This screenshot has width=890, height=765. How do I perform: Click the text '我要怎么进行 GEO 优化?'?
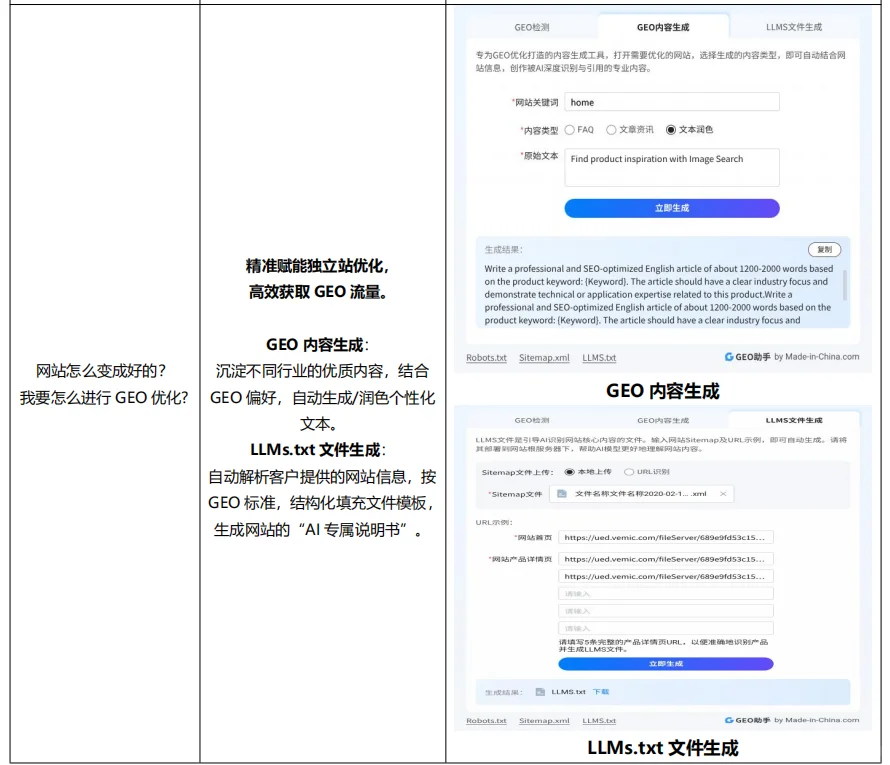(x=104, y=398)
